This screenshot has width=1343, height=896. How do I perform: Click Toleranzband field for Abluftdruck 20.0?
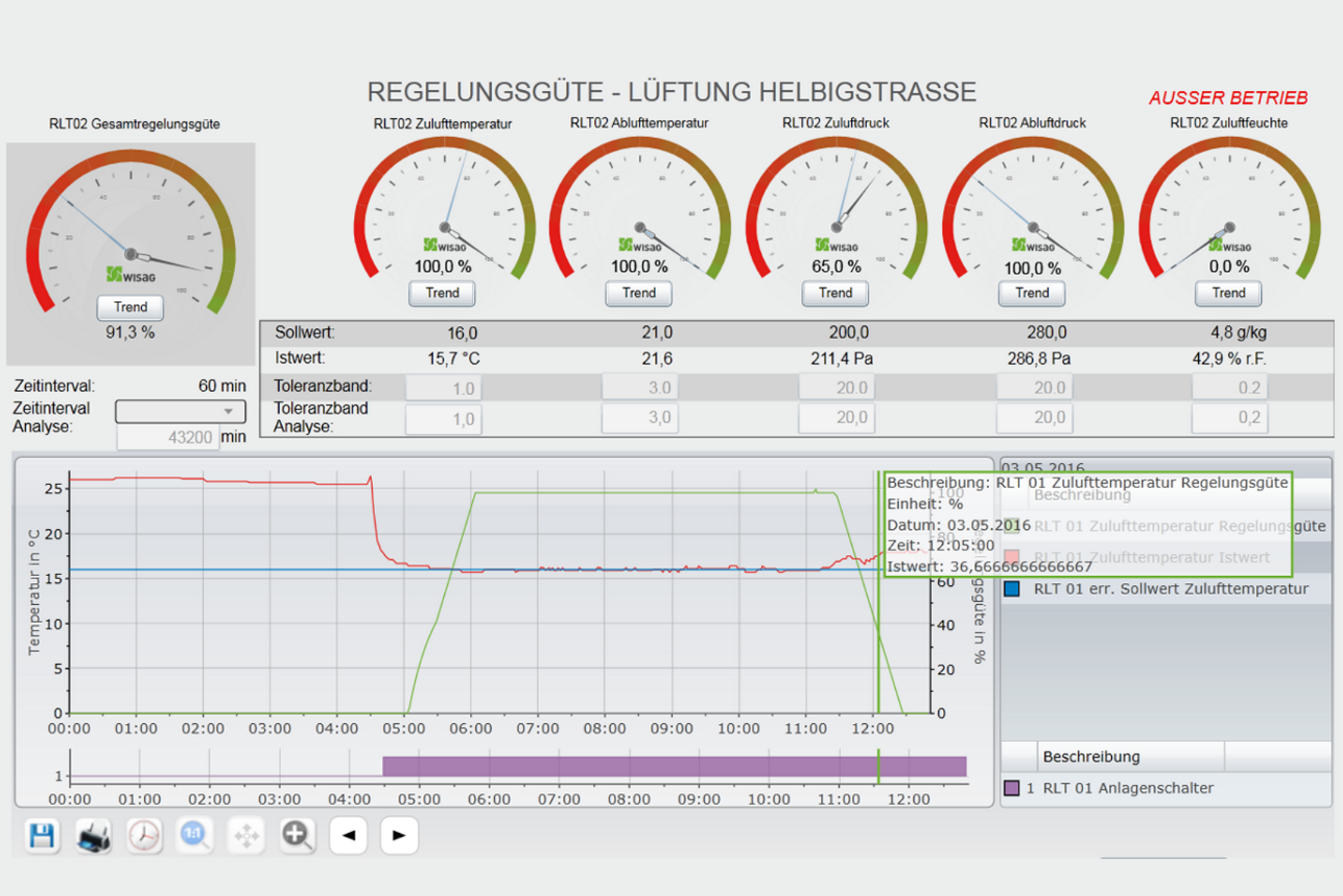(x=1034, y=387)
